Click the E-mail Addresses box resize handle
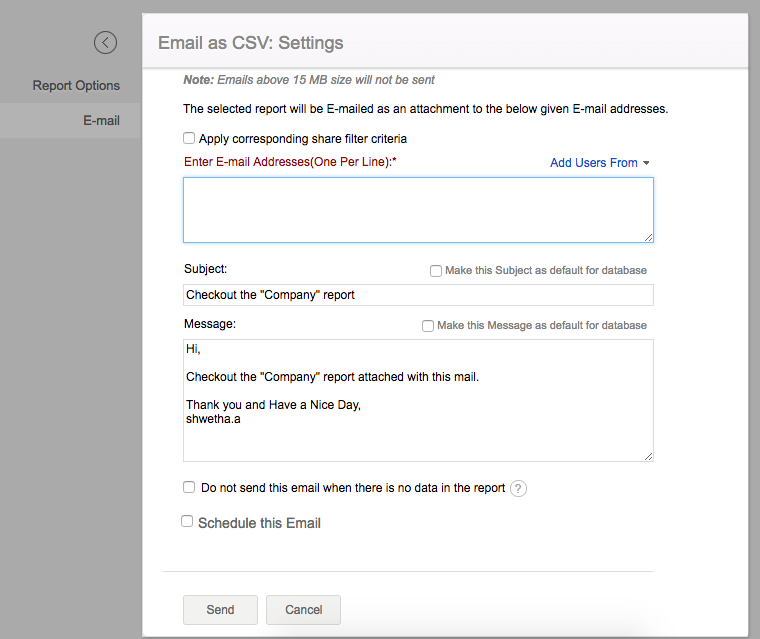The width and height of the screenshot is (760, 639). click(x=648, y=236)
